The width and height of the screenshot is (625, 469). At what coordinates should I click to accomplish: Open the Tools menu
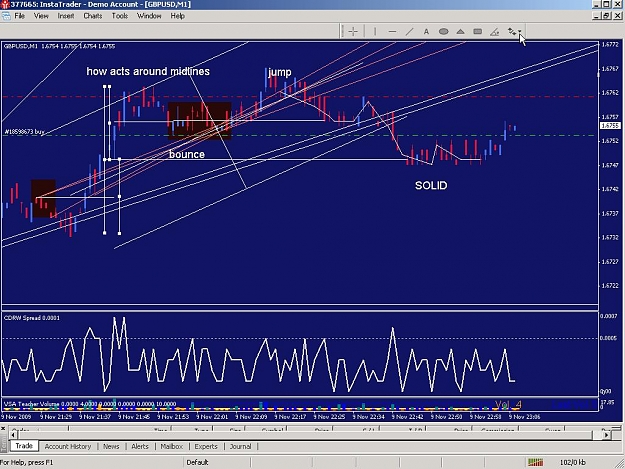[x=120, y=16]
